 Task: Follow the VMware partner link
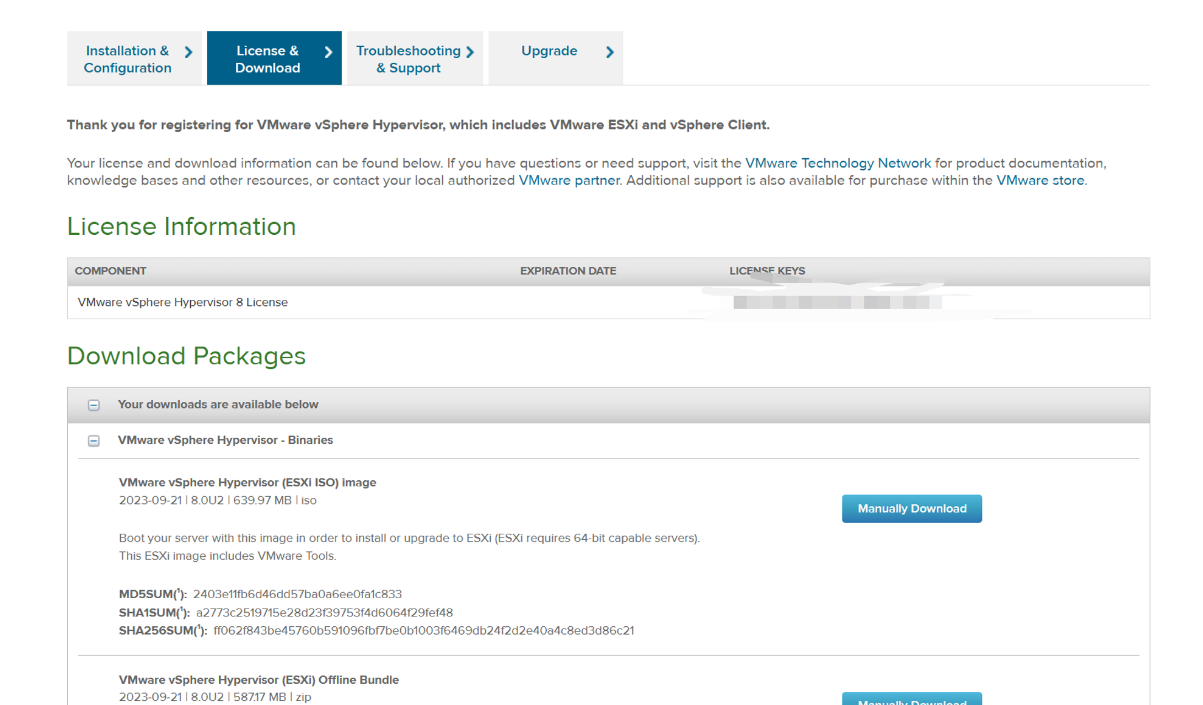569,181
